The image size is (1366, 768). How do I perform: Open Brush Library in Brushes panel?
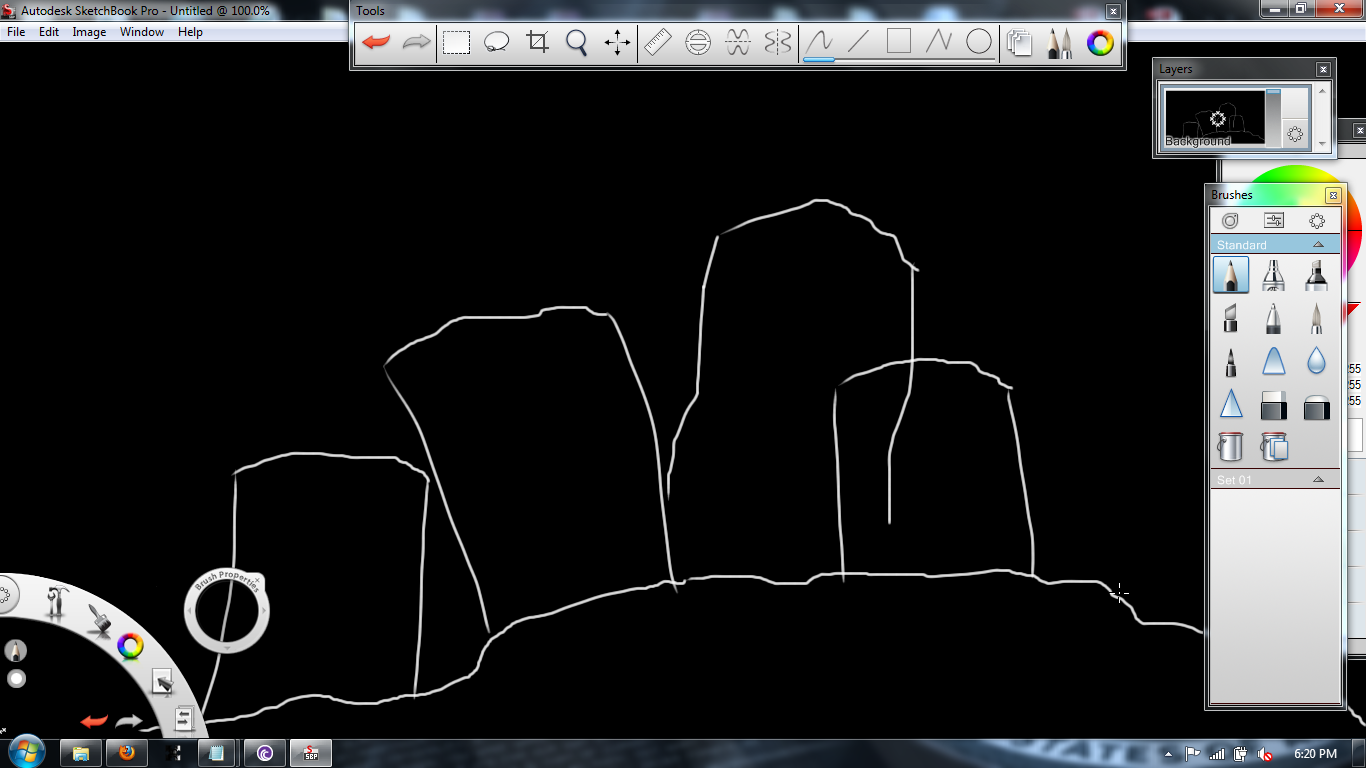tap(1230, 221)
